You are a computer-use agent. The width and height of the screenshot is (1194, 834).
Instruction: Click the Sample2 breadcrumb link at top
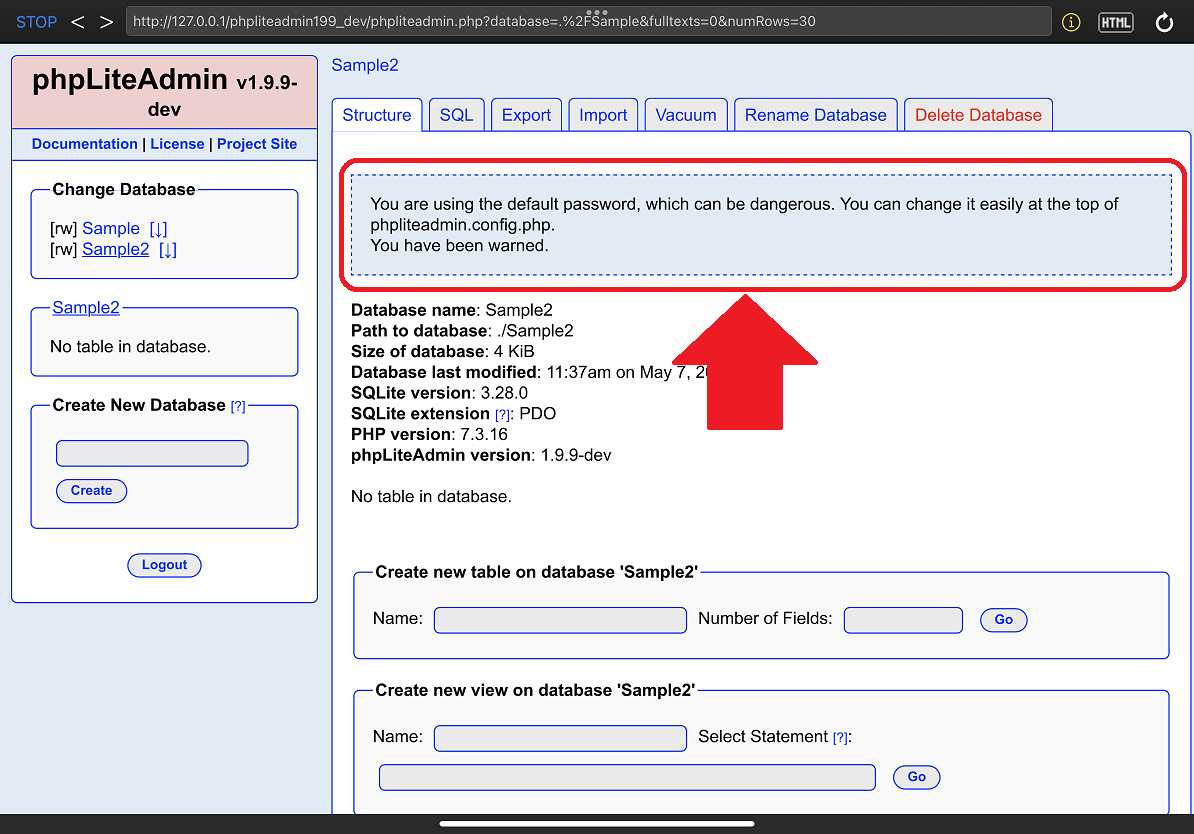coord(365,66)
